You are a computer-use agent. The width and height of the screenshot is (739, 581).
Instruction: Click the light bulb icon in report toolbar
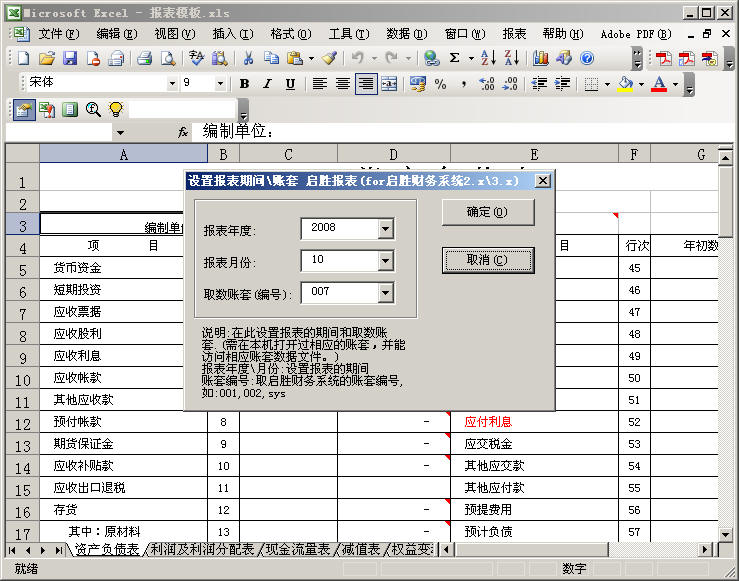tap(116, 109)
